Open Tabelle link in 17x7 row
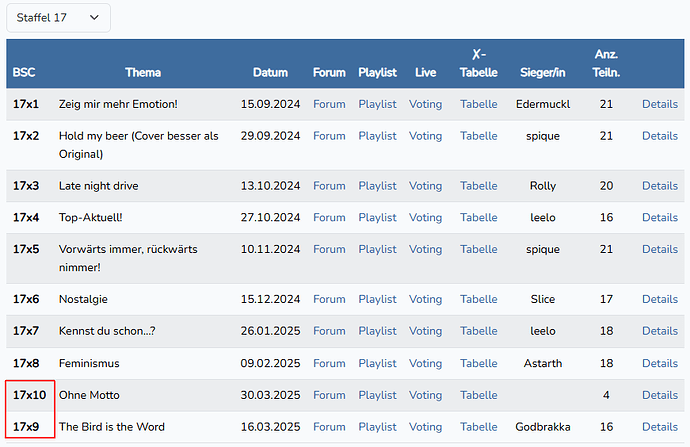This screenshot has width=690, height=447. tap(479, 331)
